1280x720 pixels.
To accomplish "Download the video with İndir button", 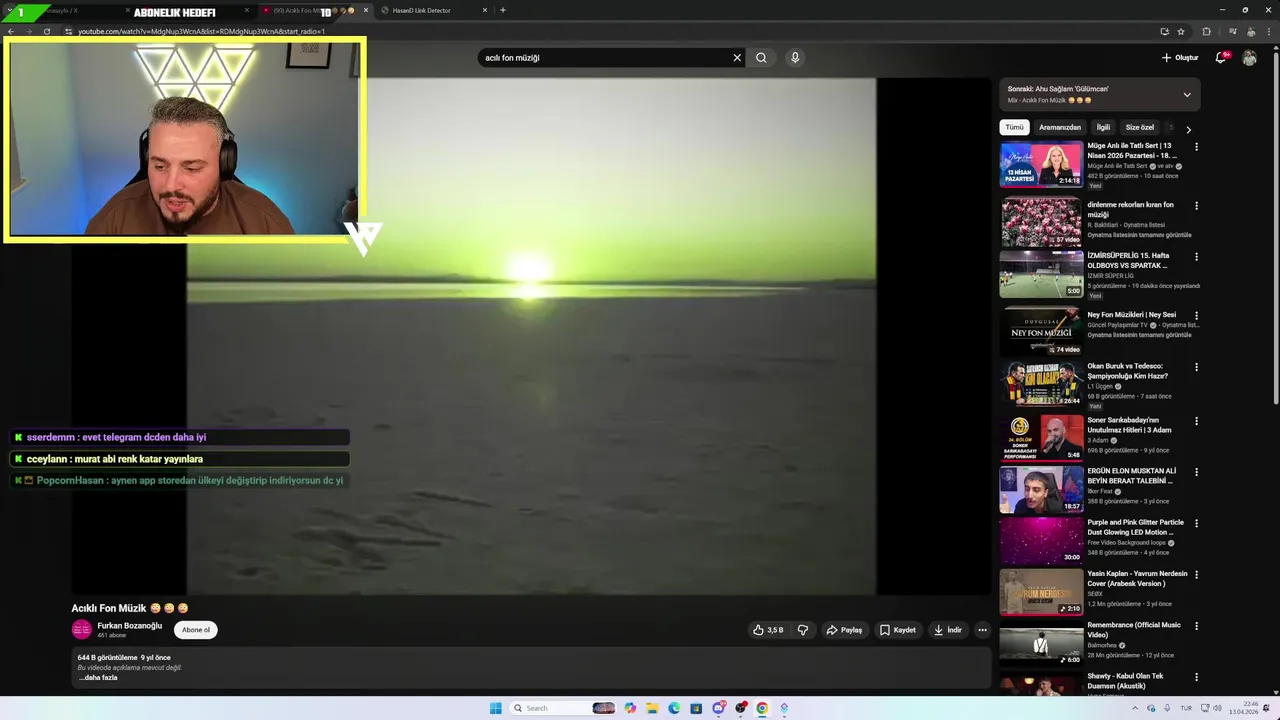I will [947, 630].
